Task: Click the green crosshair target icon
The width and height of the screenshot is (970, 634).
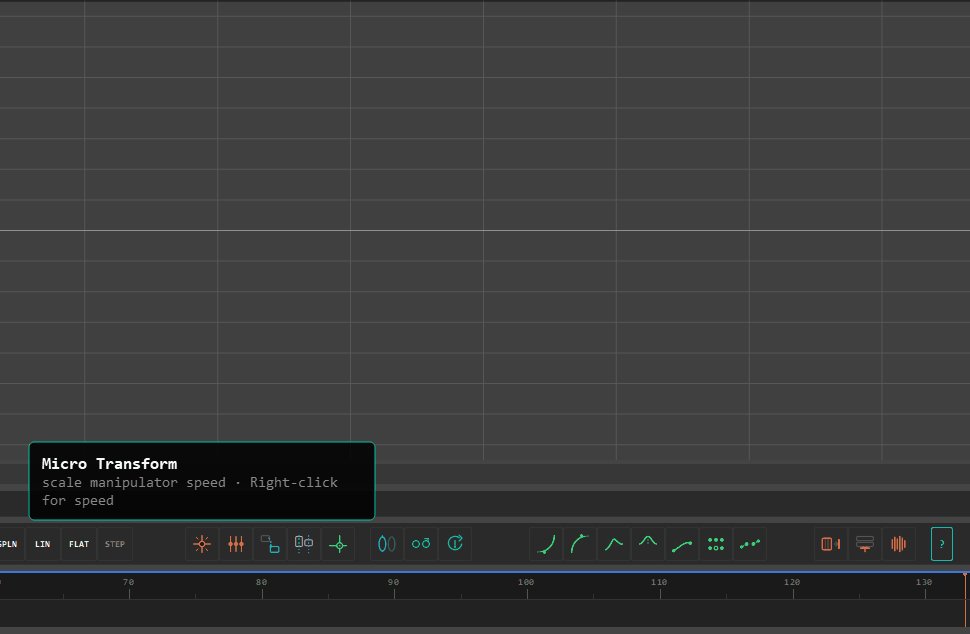Action: click(338, 544)
